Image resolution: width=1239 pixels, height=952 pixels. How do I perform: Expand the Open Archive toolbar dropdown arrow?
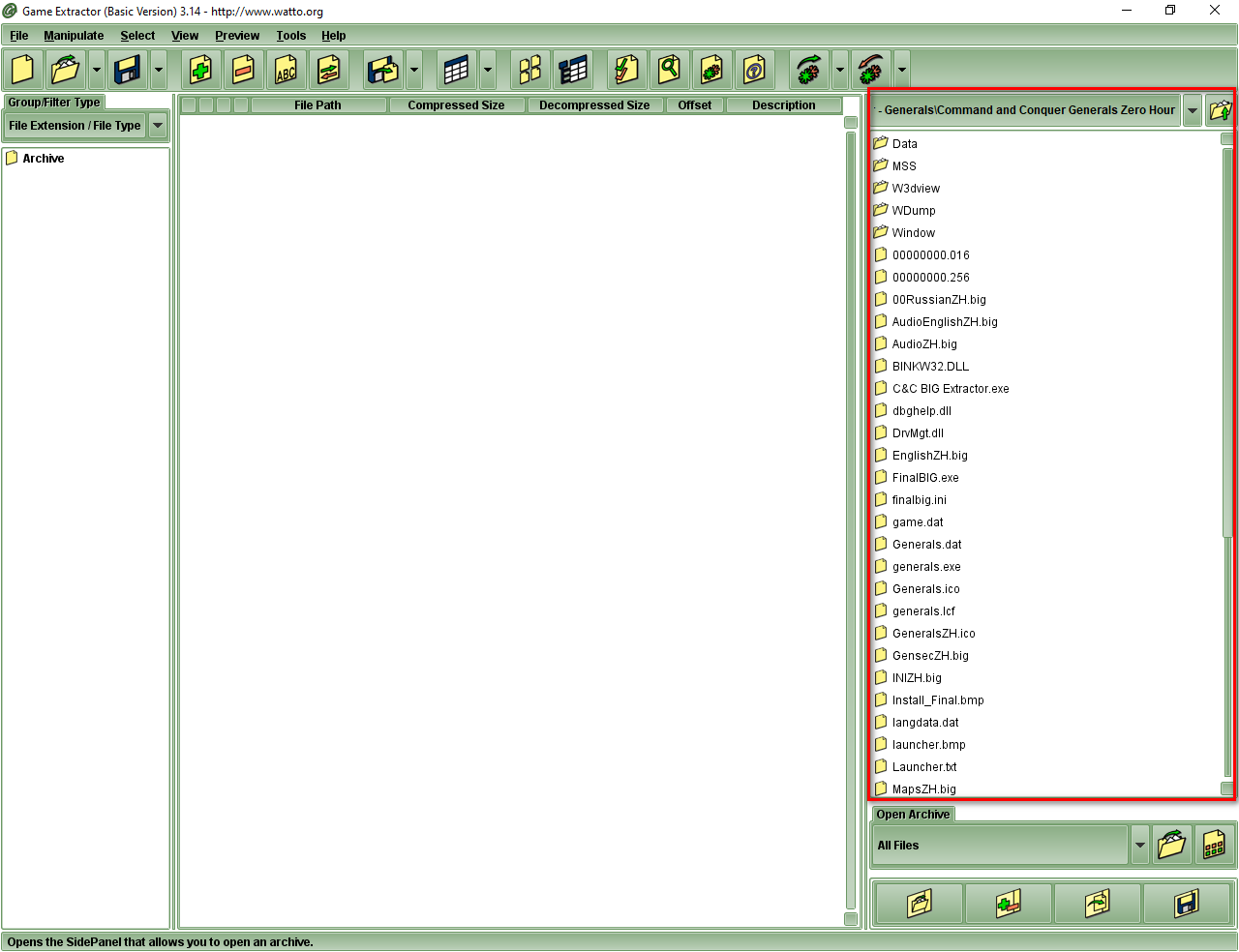pyautogui.click(x=96, y=70)
